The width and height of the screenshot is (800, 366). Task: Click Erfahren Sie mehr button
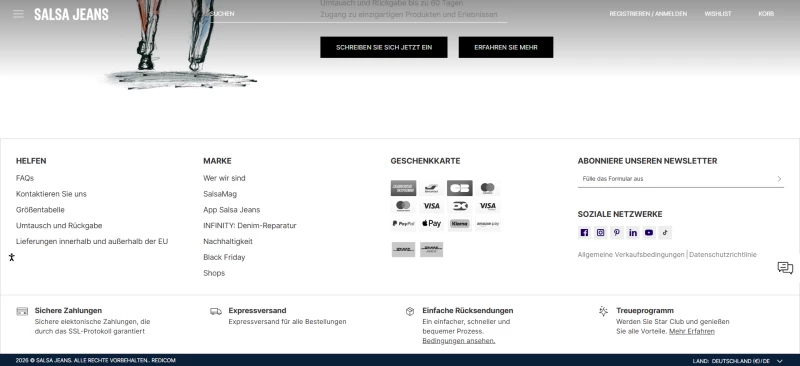506,47
